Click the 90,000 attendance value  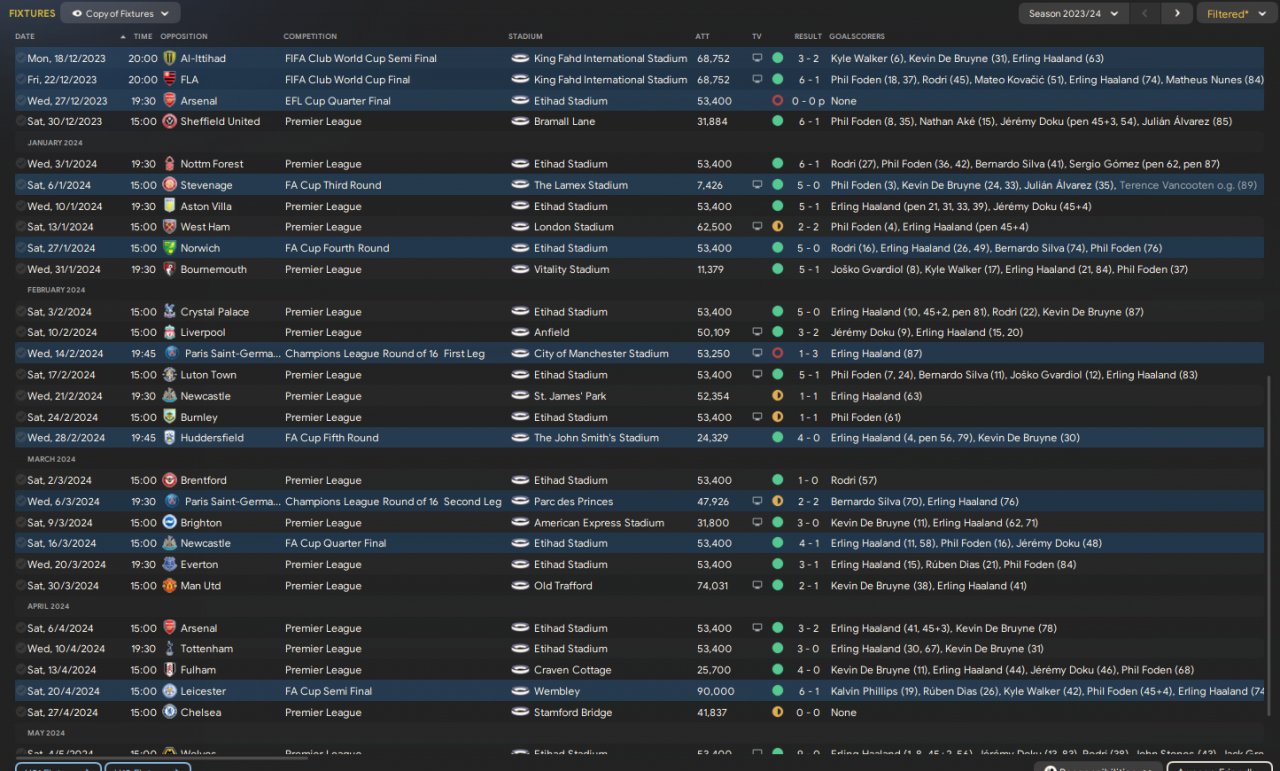(716, 691)
